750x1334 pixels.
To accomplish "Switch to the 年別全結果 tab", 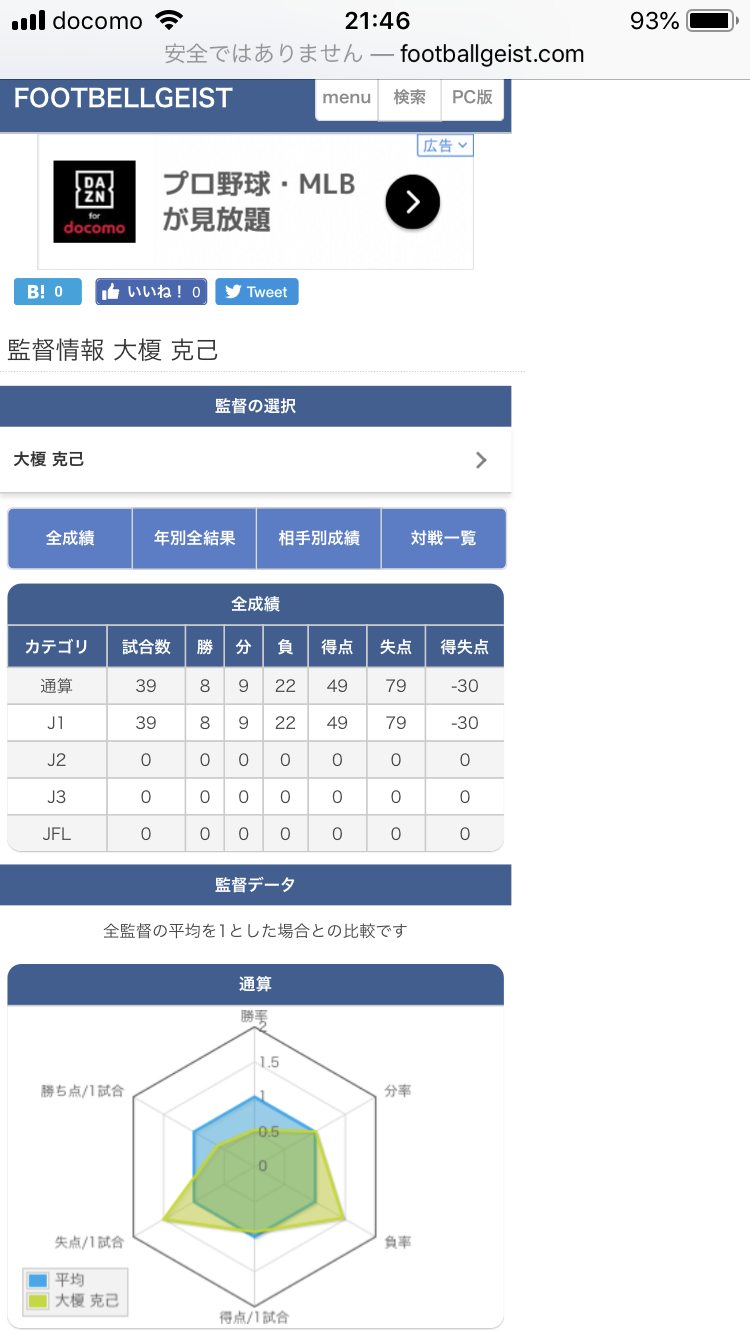I will point(194,538).
